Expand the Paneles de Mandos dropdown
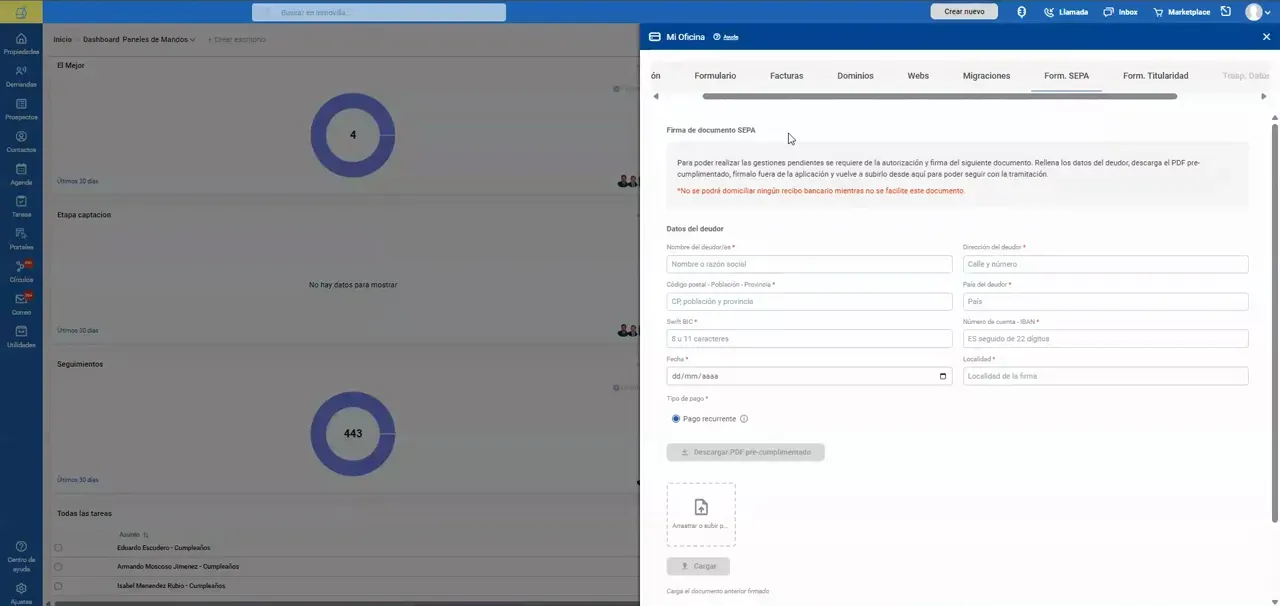 point(159,40)
